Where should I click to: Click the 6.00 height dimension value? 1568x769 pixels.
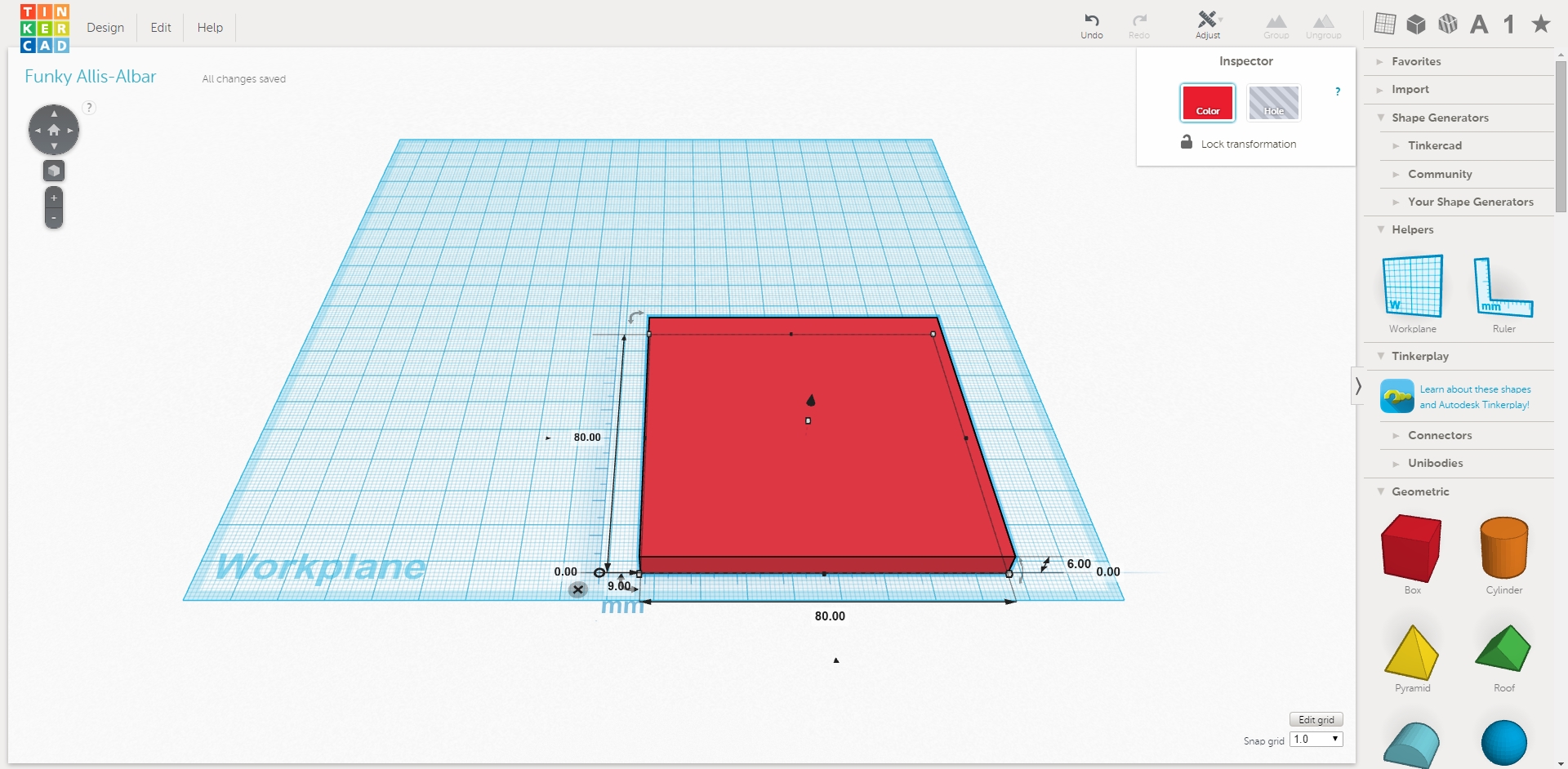[x=1079, y=564]
